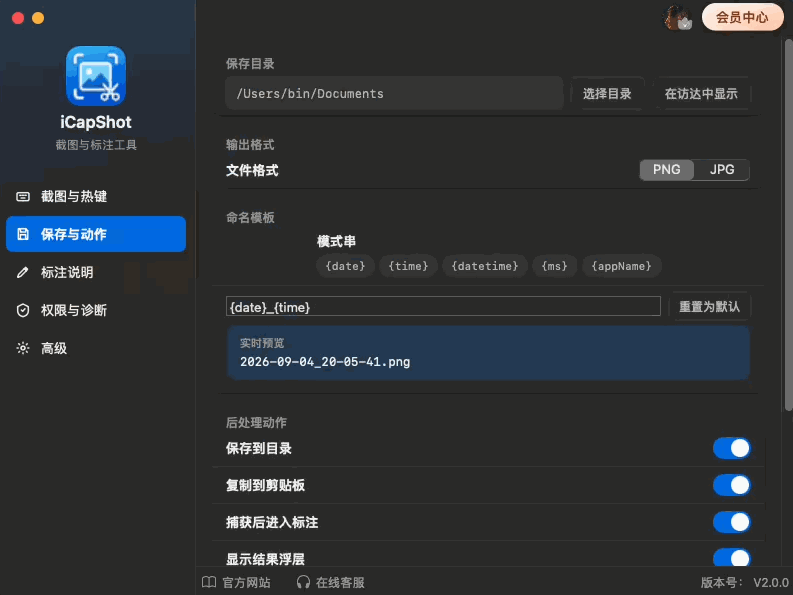Toggle the 显示结果浮层 switch
Screen dimensions: 793x595
(x=731, y=557)
